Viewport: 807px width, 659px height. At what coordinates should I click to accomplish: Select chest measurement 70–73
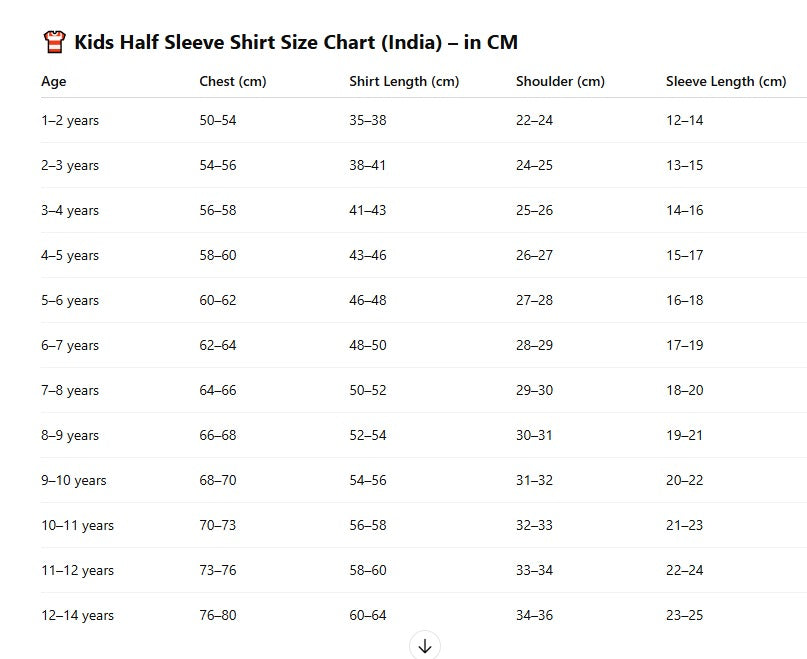(x=218, y=525)
